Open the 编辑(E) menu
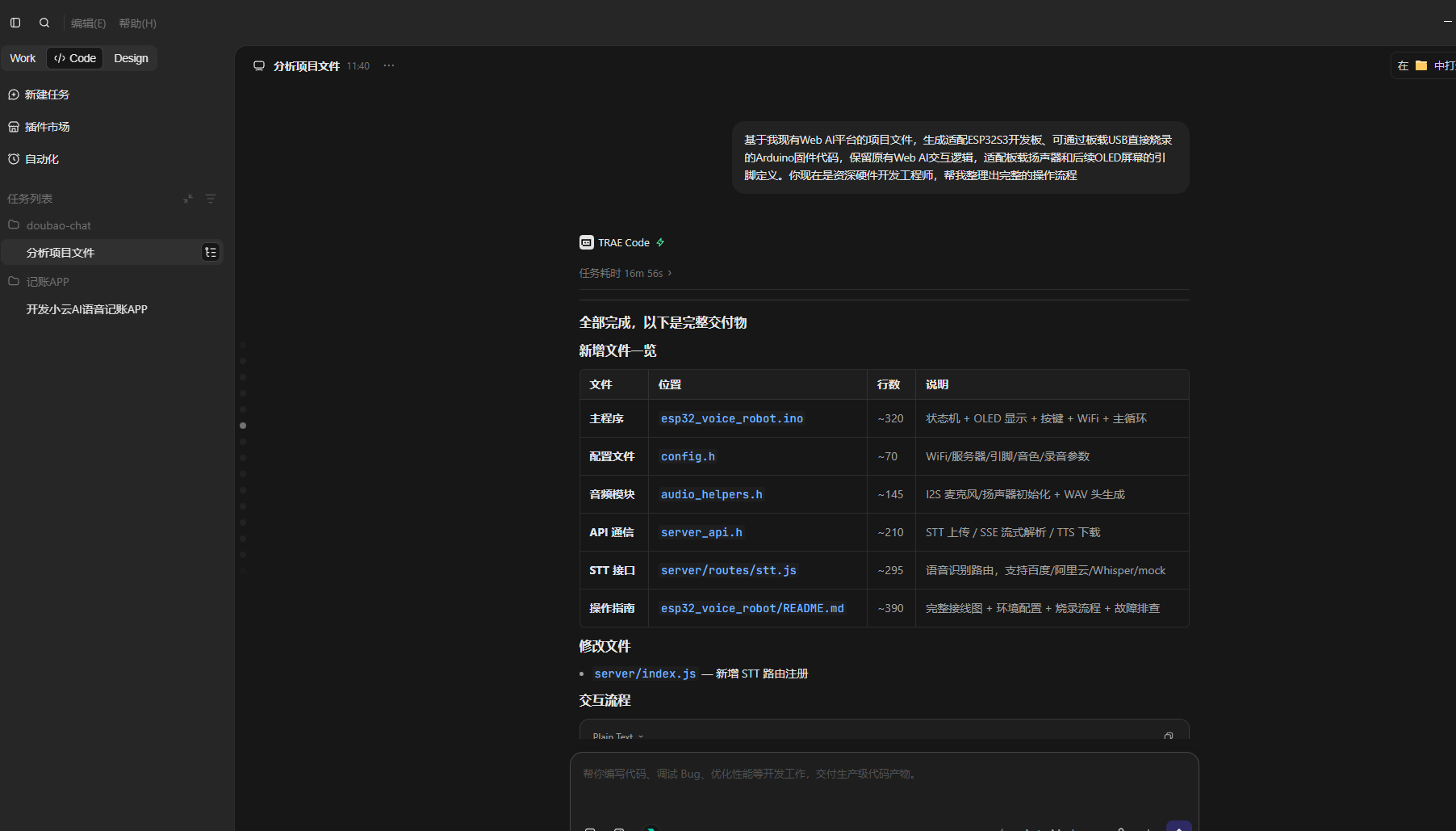 [x=89, y=23]
